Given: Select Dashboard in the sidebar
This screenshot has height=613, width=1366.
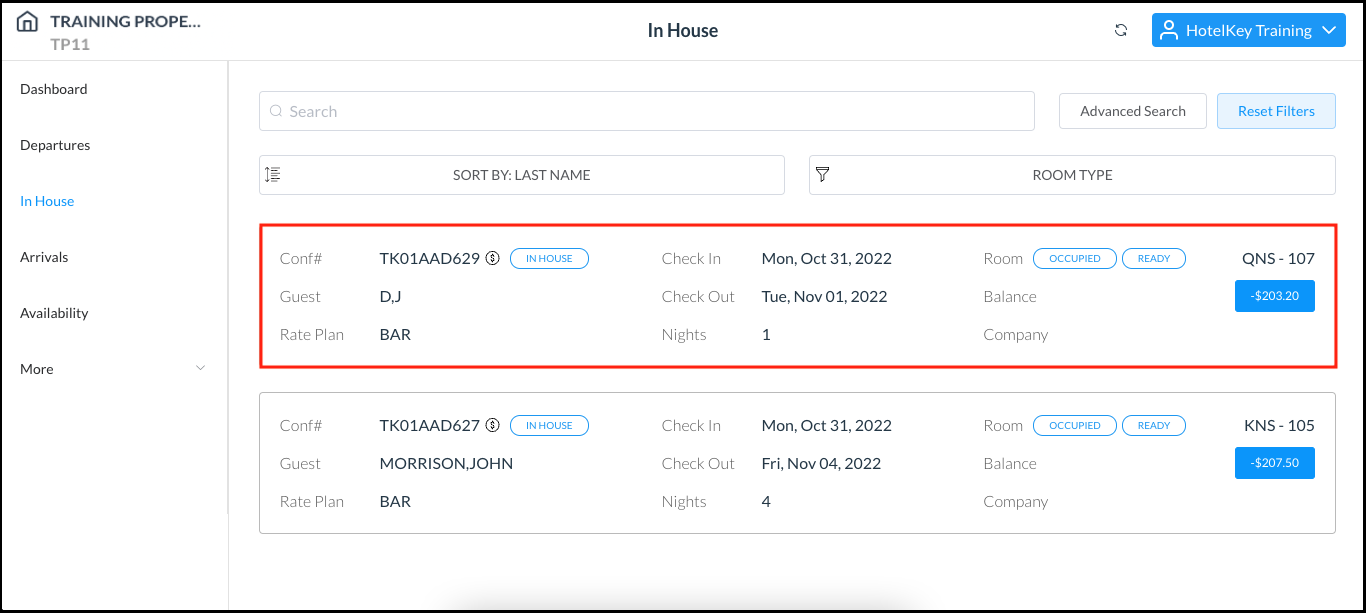Looking at the screenshot, I should [x=53, y=89].
